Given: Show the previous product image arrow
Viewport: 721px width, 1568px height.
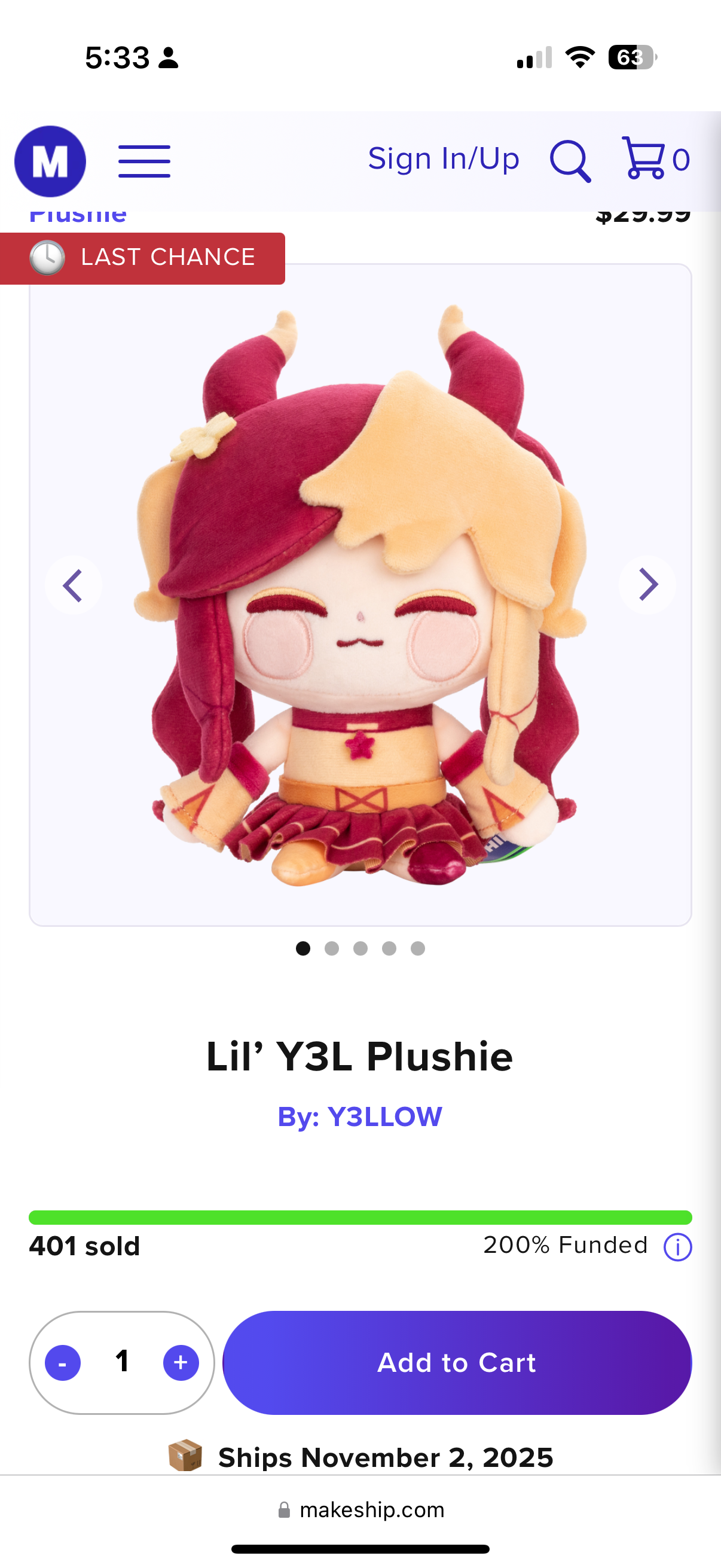Looking at the screenshot, I should [x=73, y=585].
